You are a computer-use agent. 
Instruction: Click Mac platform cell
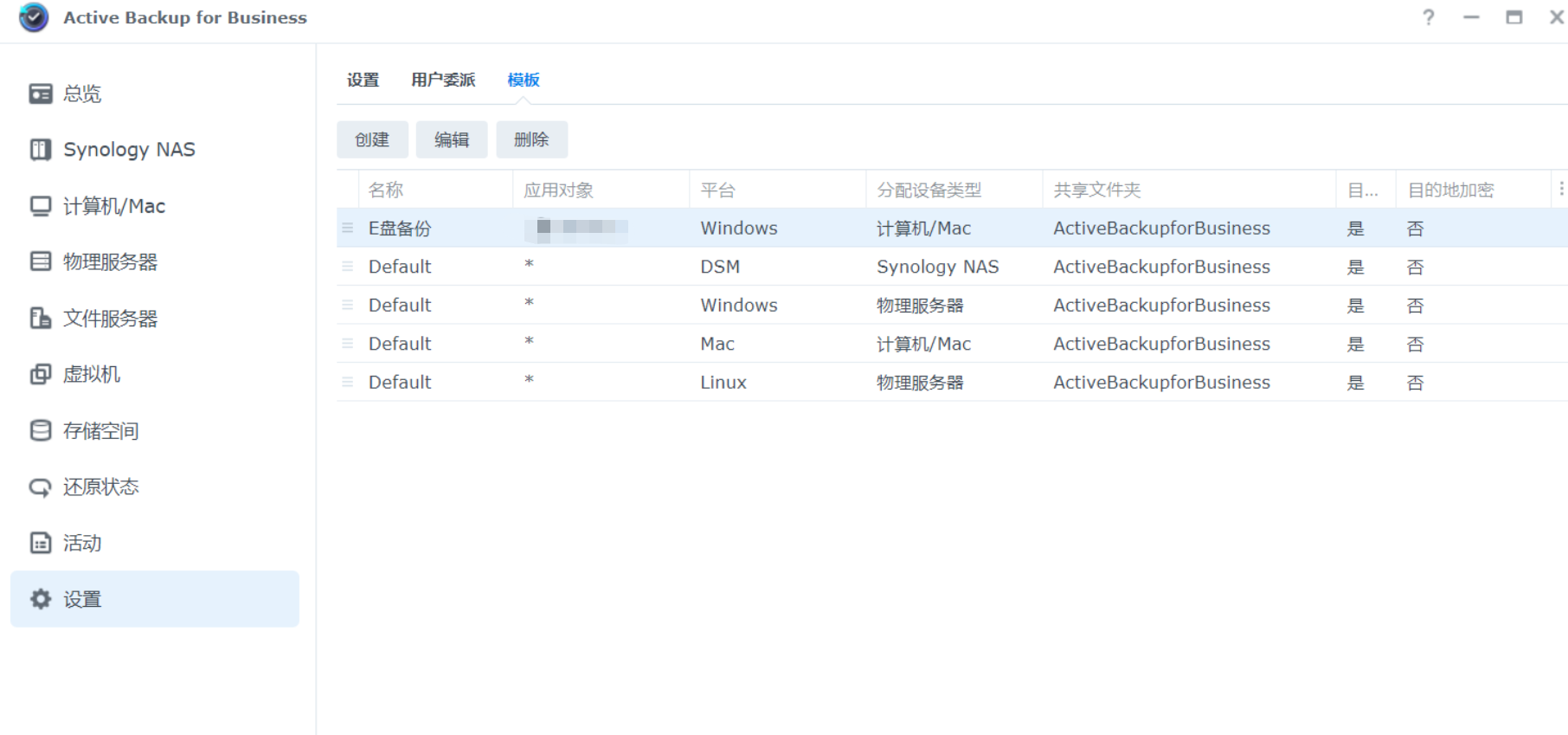[x=717, y=344]
